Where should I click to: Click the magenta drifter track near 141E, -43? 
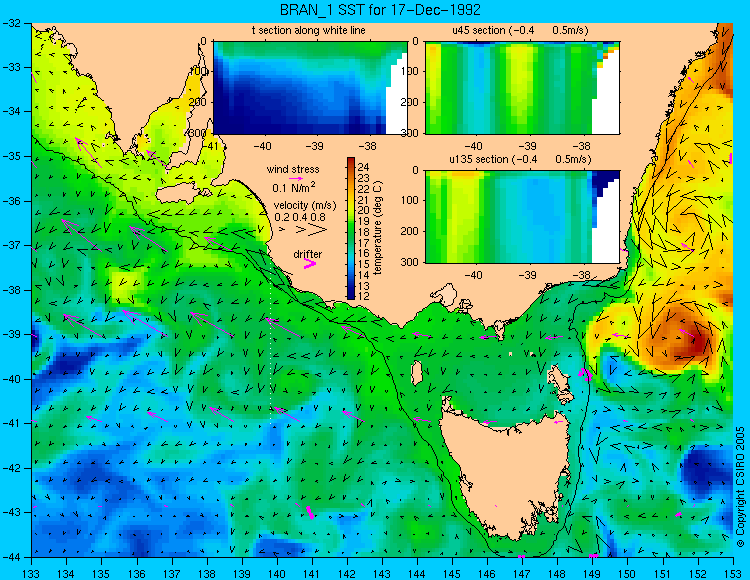click(309, 512)
